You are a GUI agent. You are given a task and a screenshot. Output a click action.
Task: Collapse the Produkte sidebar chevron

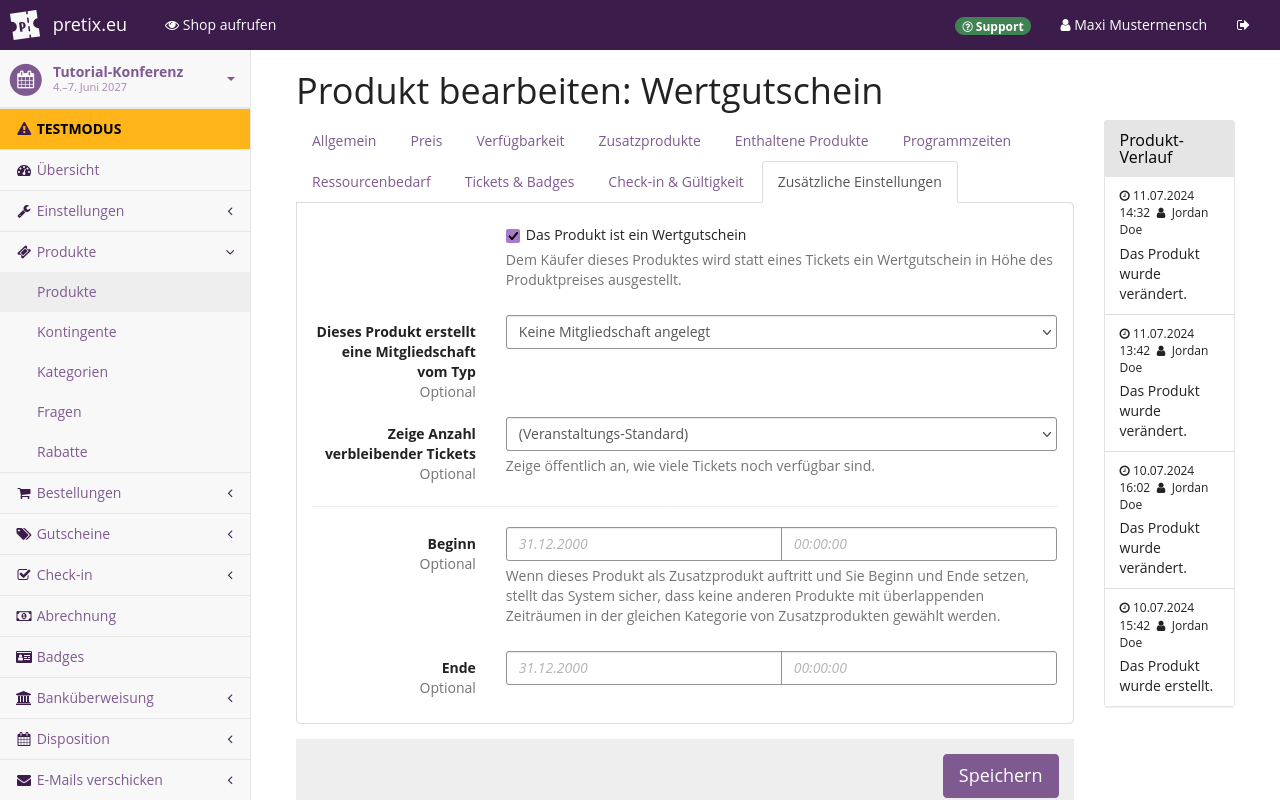tap(230, 252)
